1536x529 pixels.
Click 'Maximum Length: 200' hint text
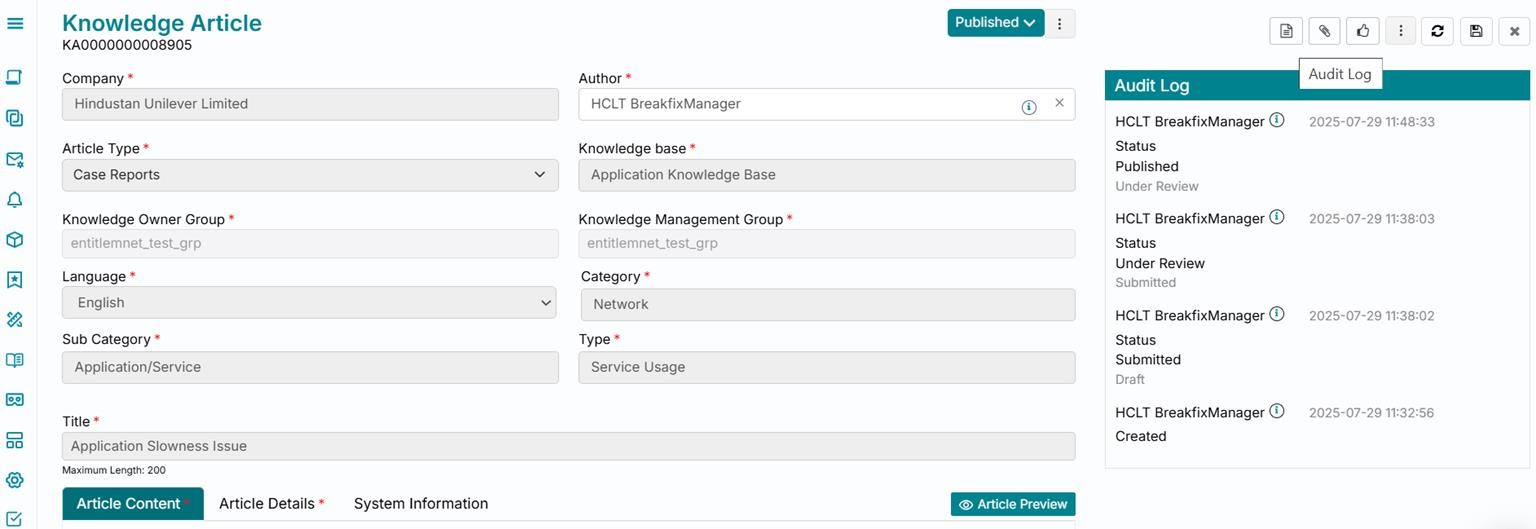coord(114,470)
